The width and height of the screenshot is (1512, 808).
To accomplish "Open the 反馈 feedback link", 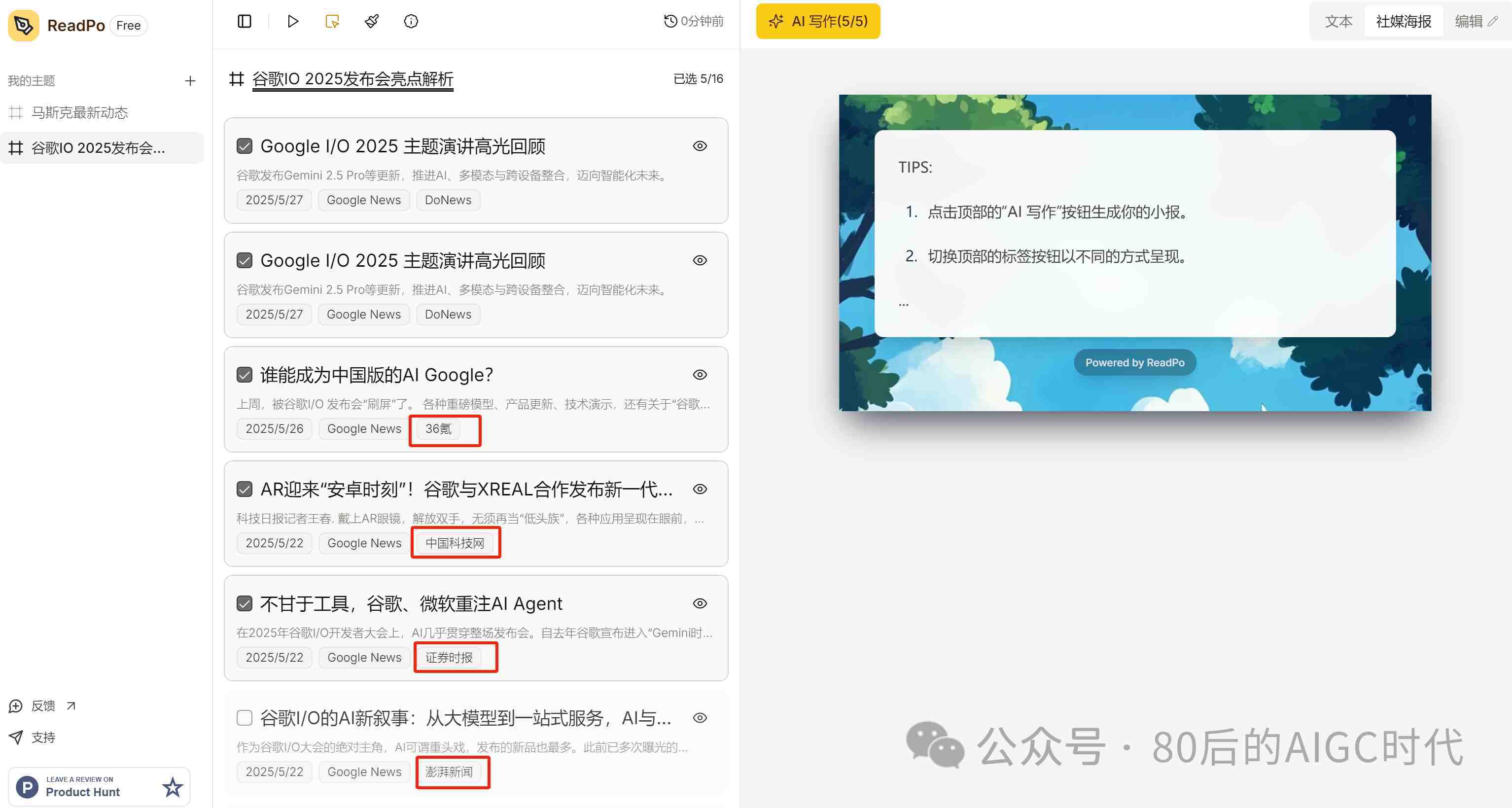I will (43, 706).
